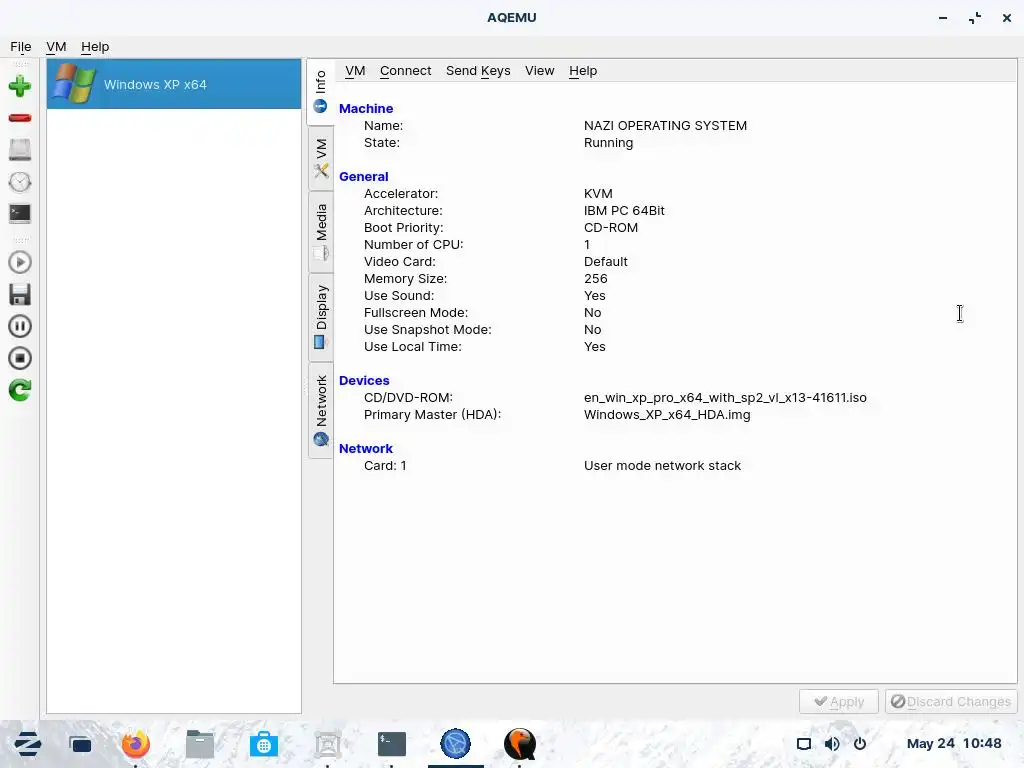Open the Software store taskbar icon
The height and width of the screenshot is (768, 1024).
[264, 744]
